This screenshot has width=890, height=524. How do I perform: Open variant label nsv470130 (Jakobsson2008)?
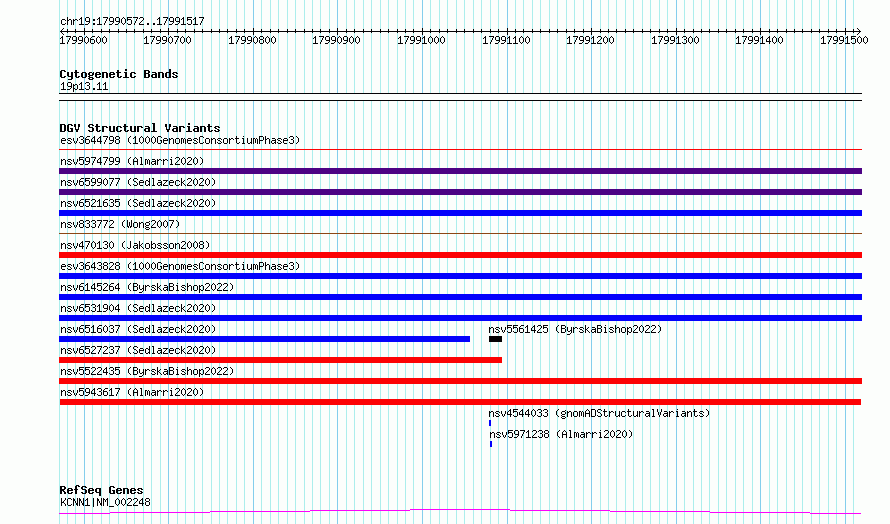pos(135,245)
